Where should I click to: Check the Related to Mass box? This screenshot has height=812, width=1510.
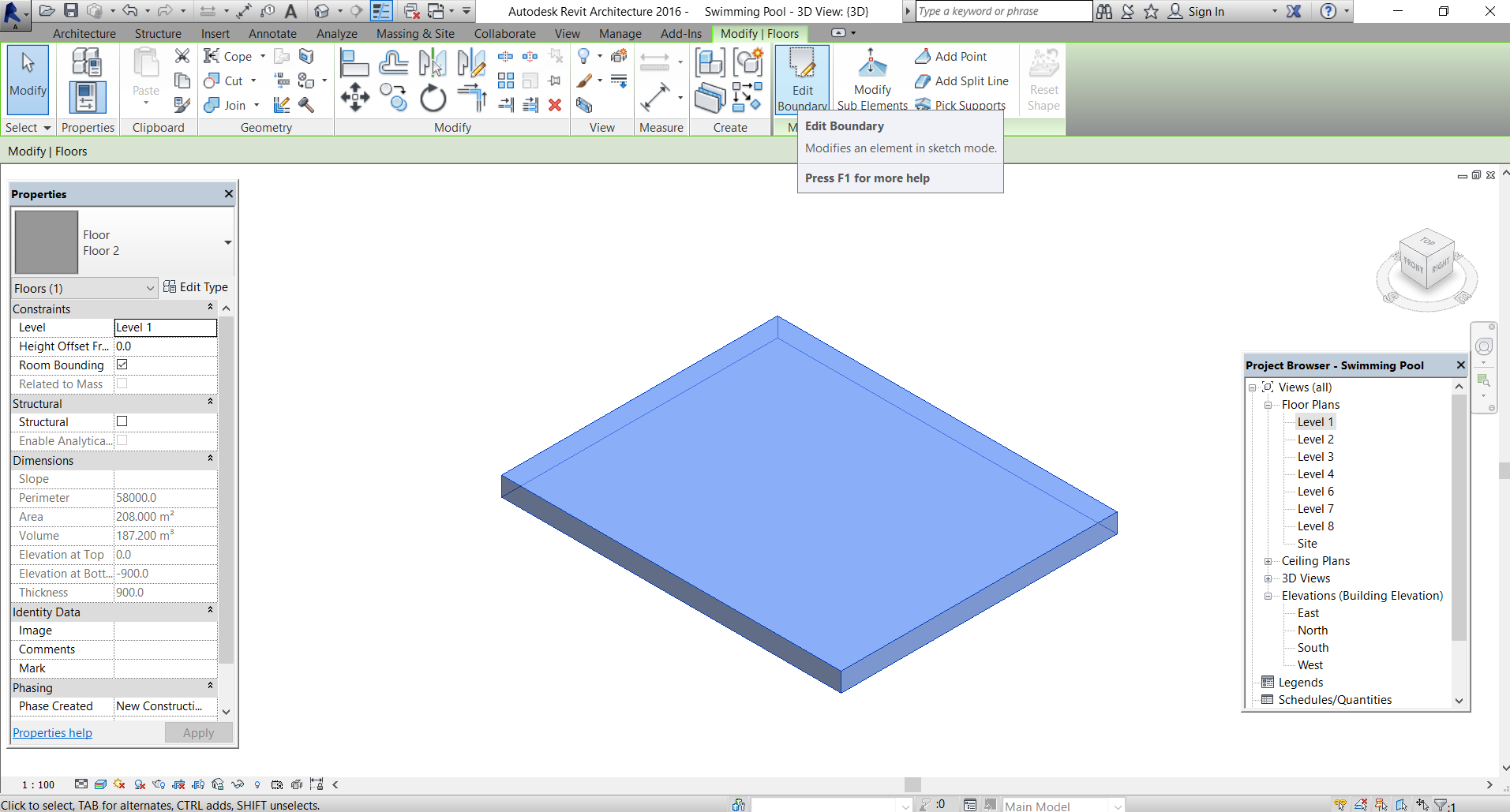point(122,384)
